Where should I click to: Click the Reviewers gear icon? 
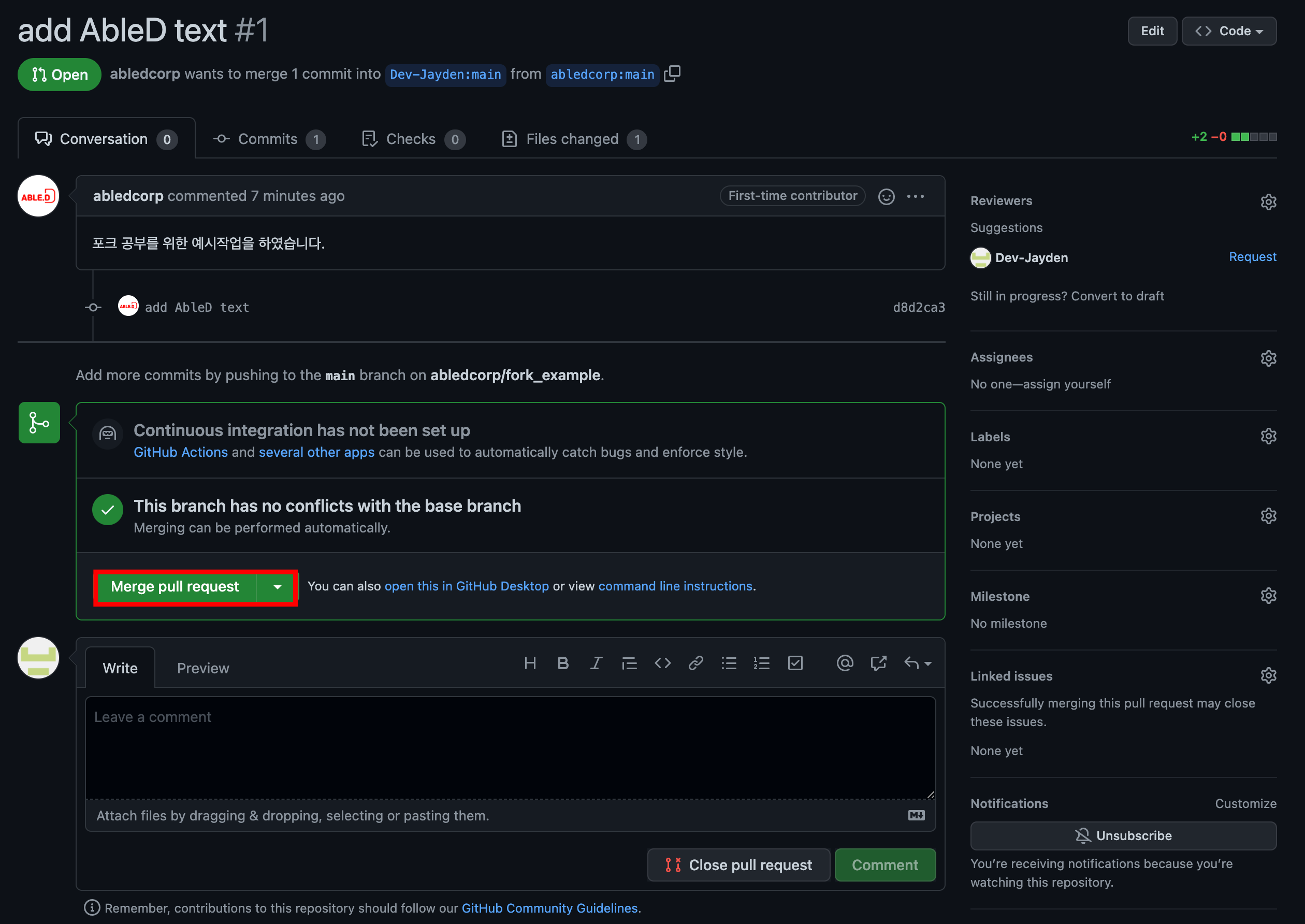pyautogui.click(x=1268, y=201)
